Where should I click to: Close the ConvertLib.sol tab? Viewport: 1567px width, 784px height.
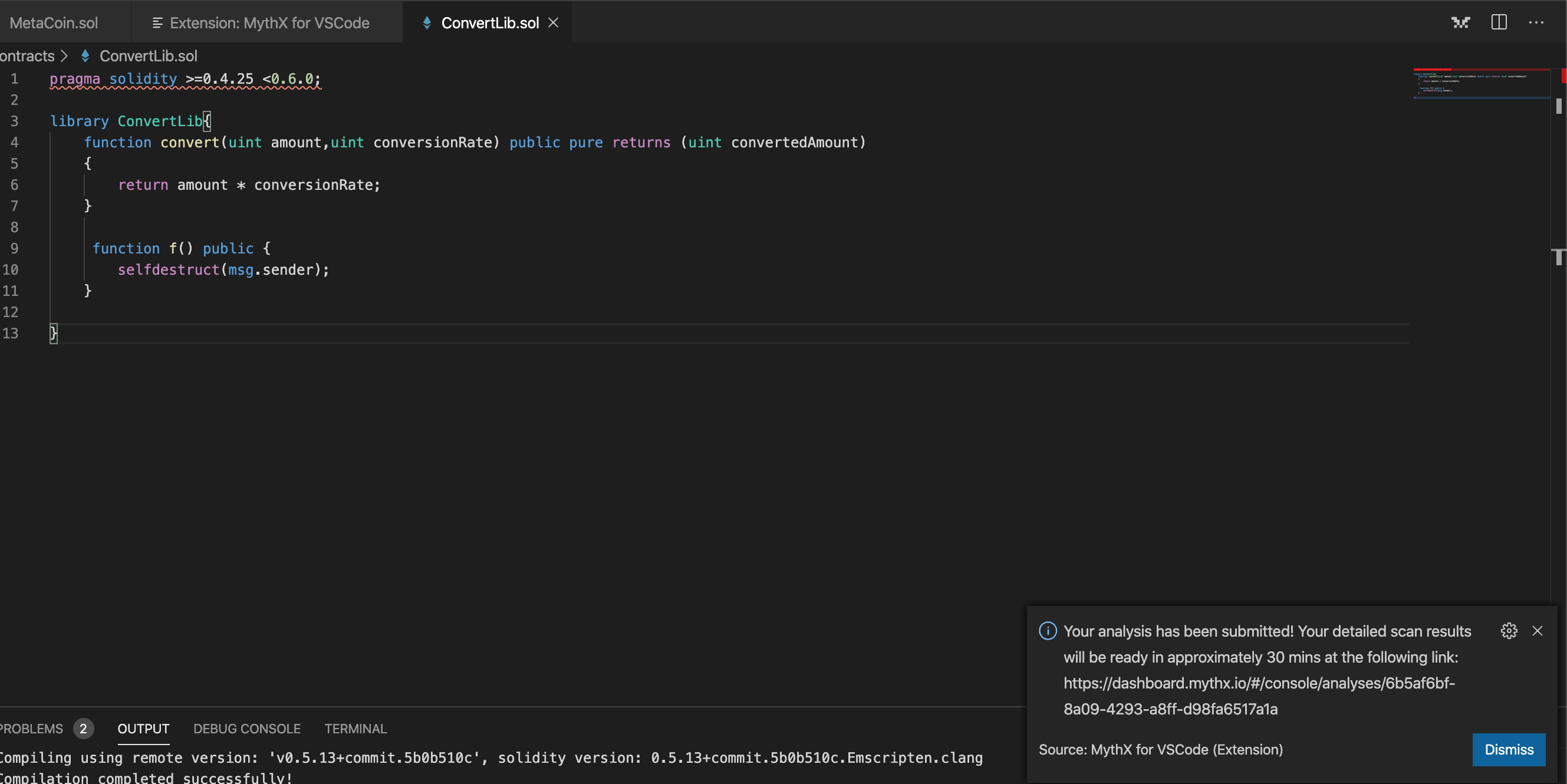[553, 22]
